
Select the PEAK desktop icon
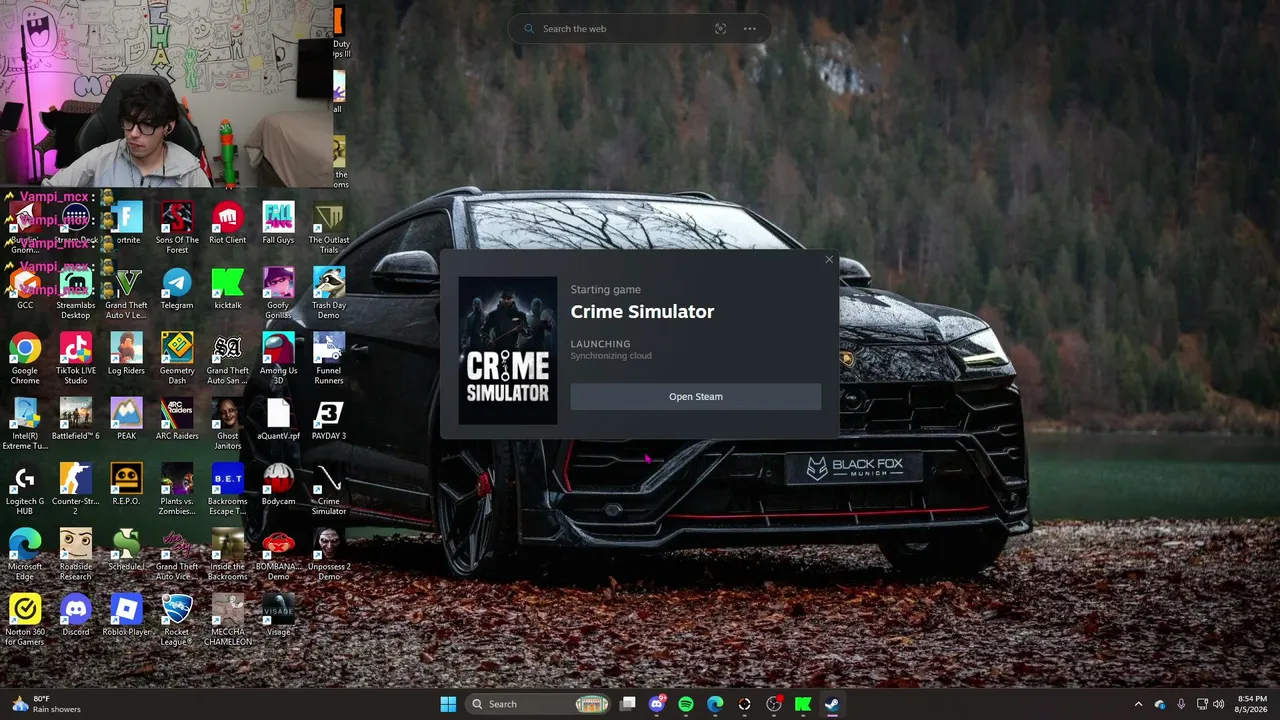click(126, 419)
